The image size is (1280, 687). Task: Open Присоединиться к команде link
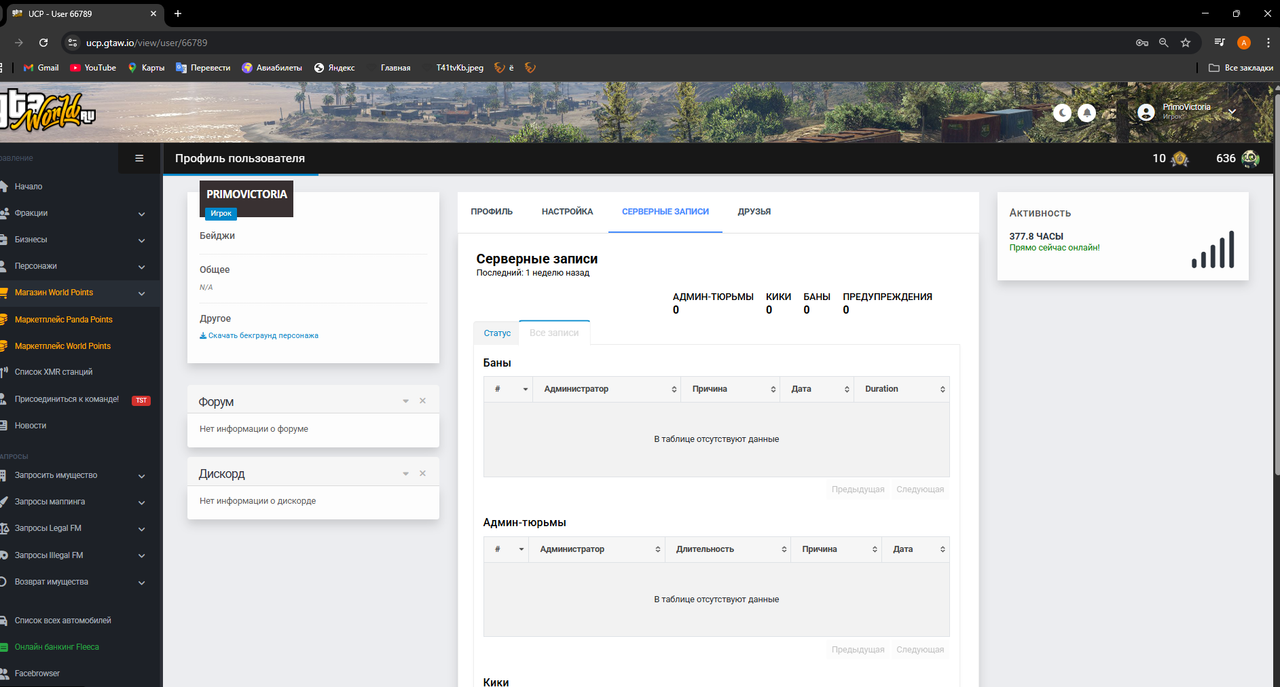66,399
